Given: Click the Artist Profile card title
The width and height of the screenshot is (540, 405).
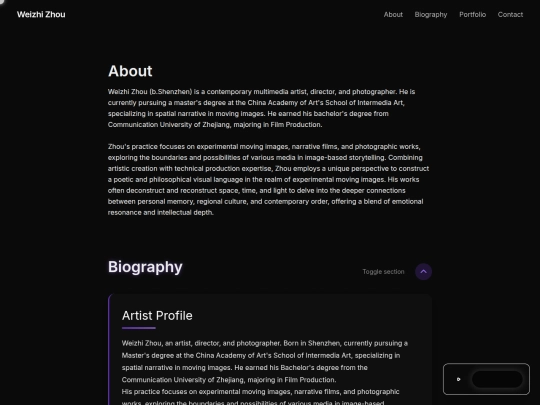Looking at the screenshot, I should (x=157, y=315).
